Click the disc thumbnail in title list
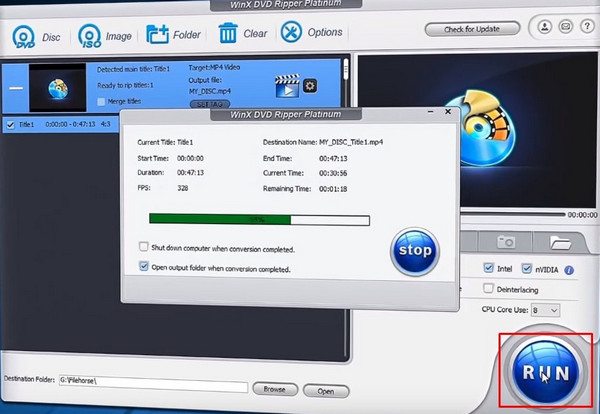The height and width of the screenshot is (414, 600). coord(57,88)
